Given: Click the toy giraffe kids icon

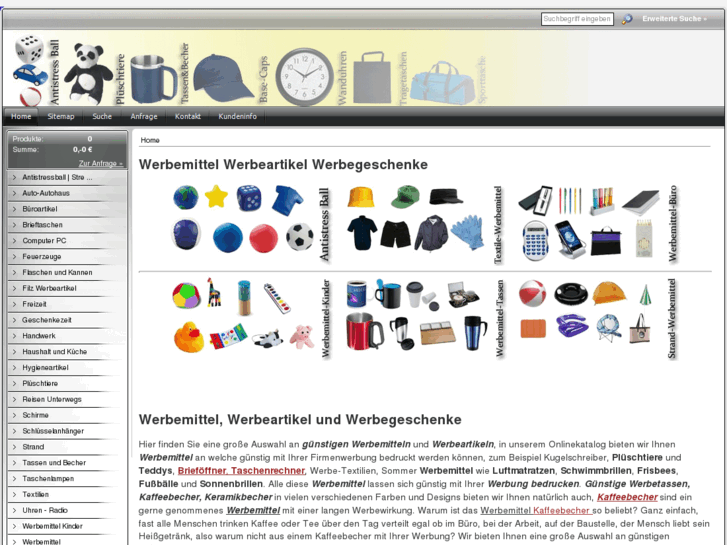Looking at the screenshot, I should click(213, 292).
